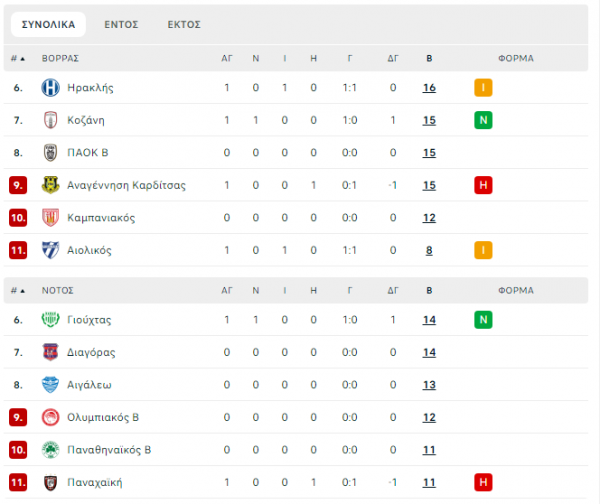Click the Αιολικός team logo

51,250
